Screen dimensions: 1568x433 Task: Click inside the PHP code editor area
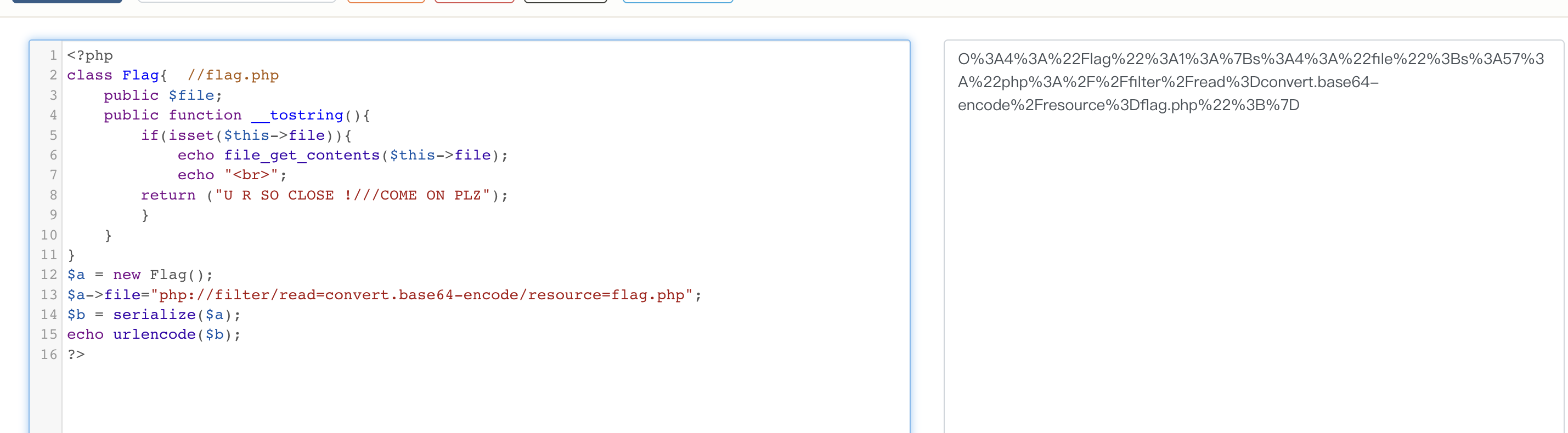pos(469,237)
